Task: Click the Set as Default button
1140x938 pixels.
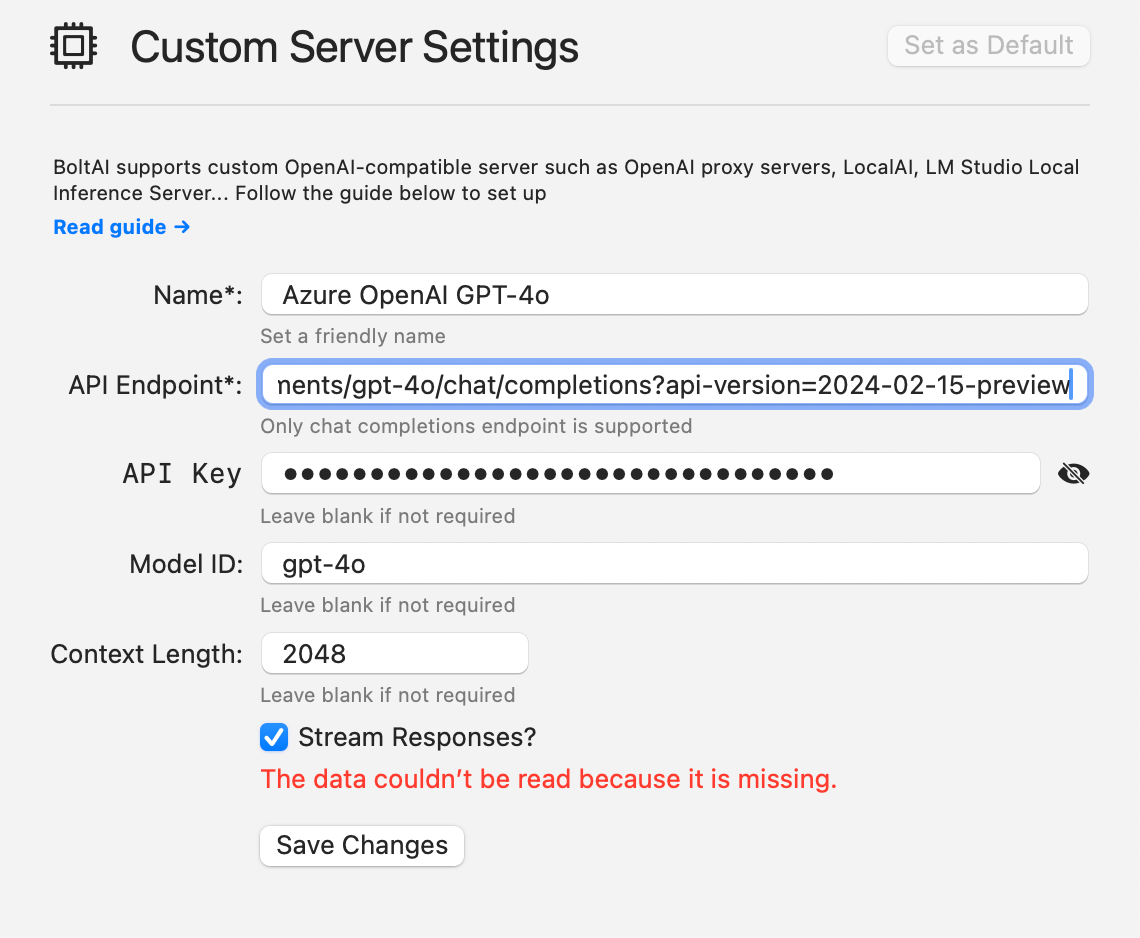Action: pyautogui.click(x=988, y=46)
